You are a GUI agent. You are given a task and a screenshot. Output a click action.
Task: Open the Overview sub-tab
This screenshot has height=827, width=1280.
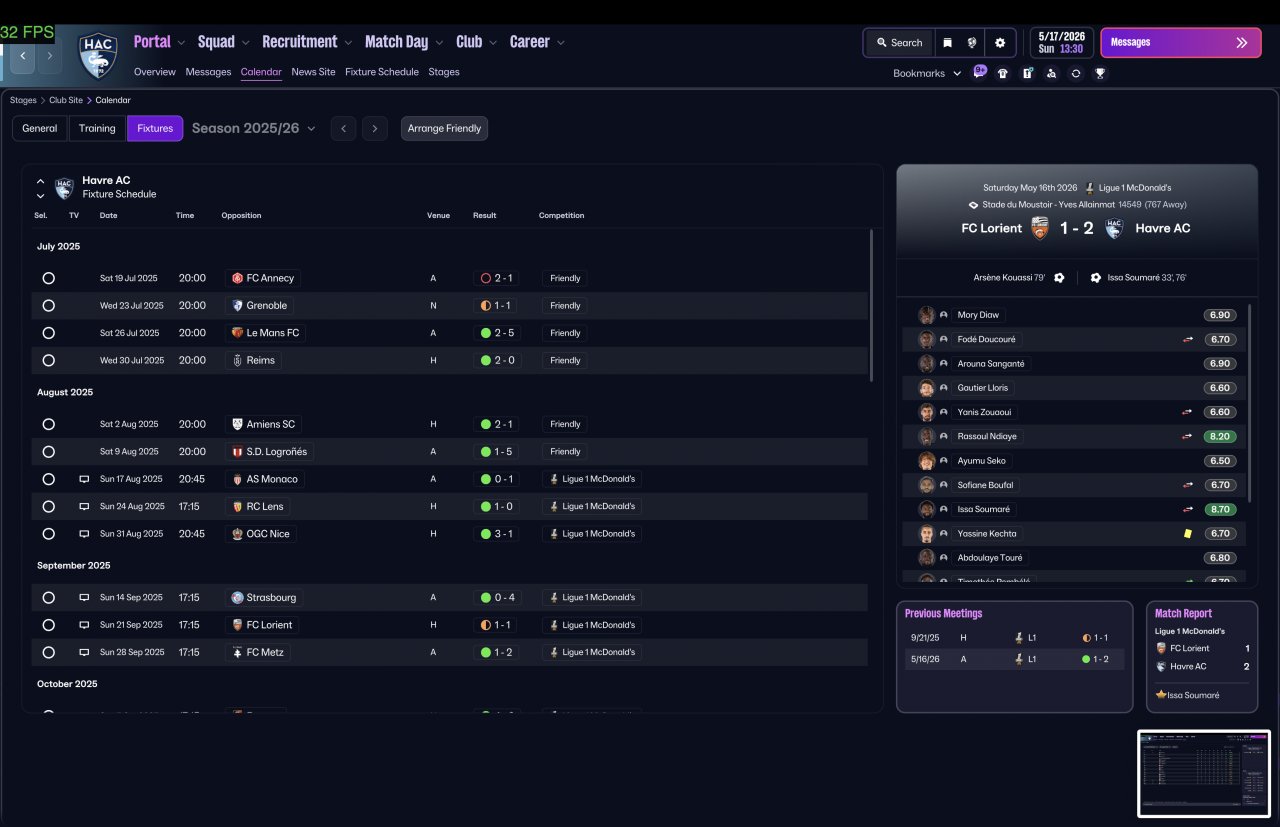click(x=155, y=72)
